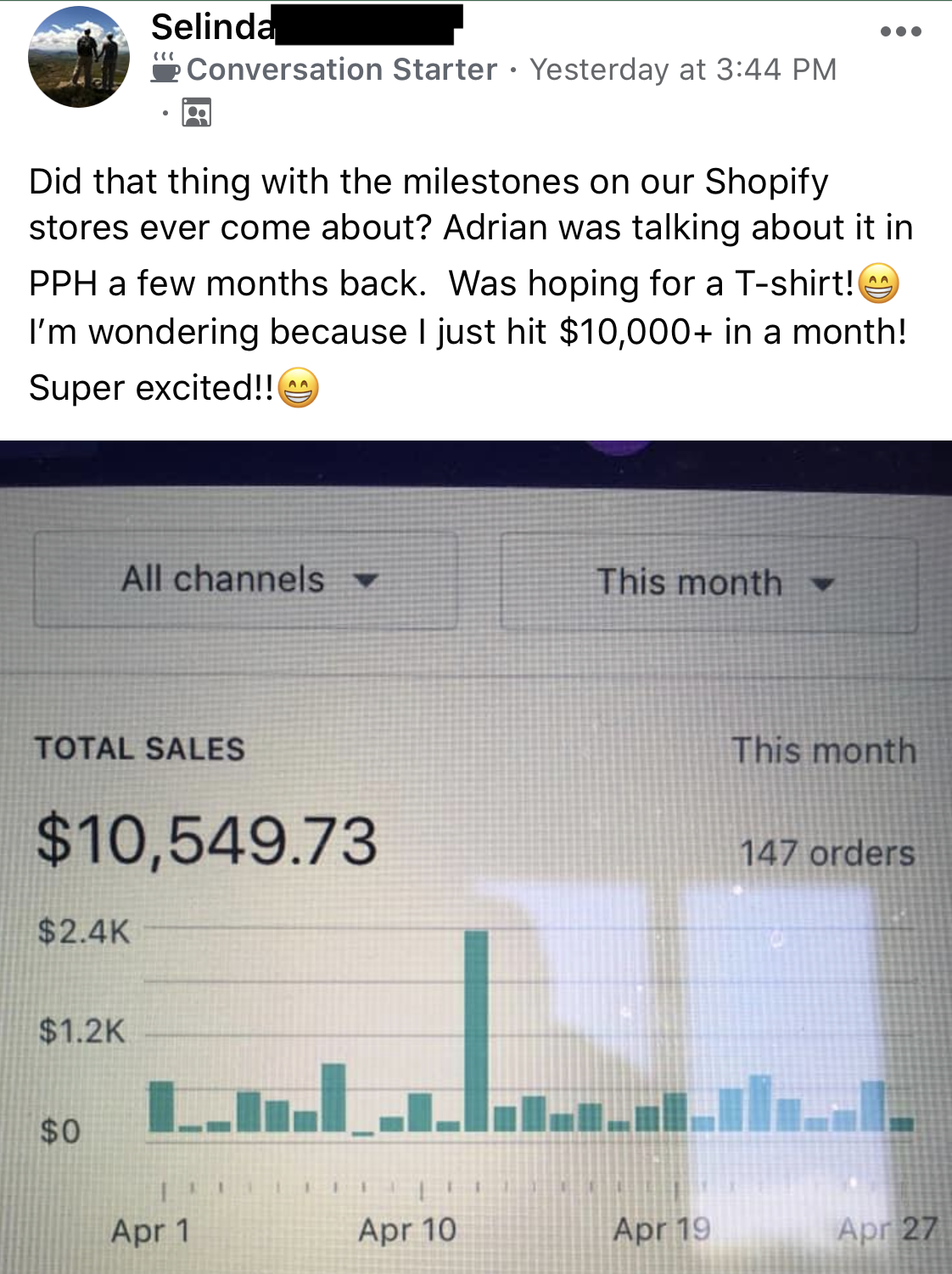Viewport: 952px width, 1274px height.
Task: Expand the All channels dropdown
Action: (245, 580)
